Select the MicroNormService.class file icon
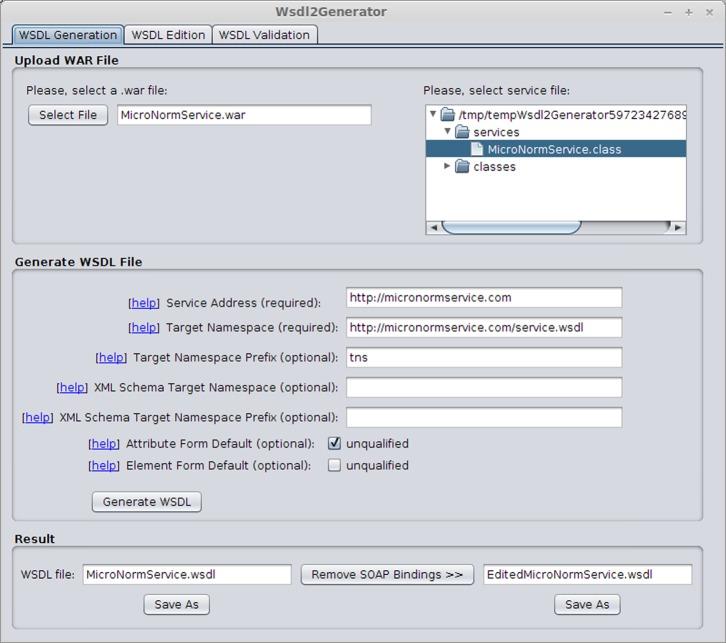 (x=478, y=149)
